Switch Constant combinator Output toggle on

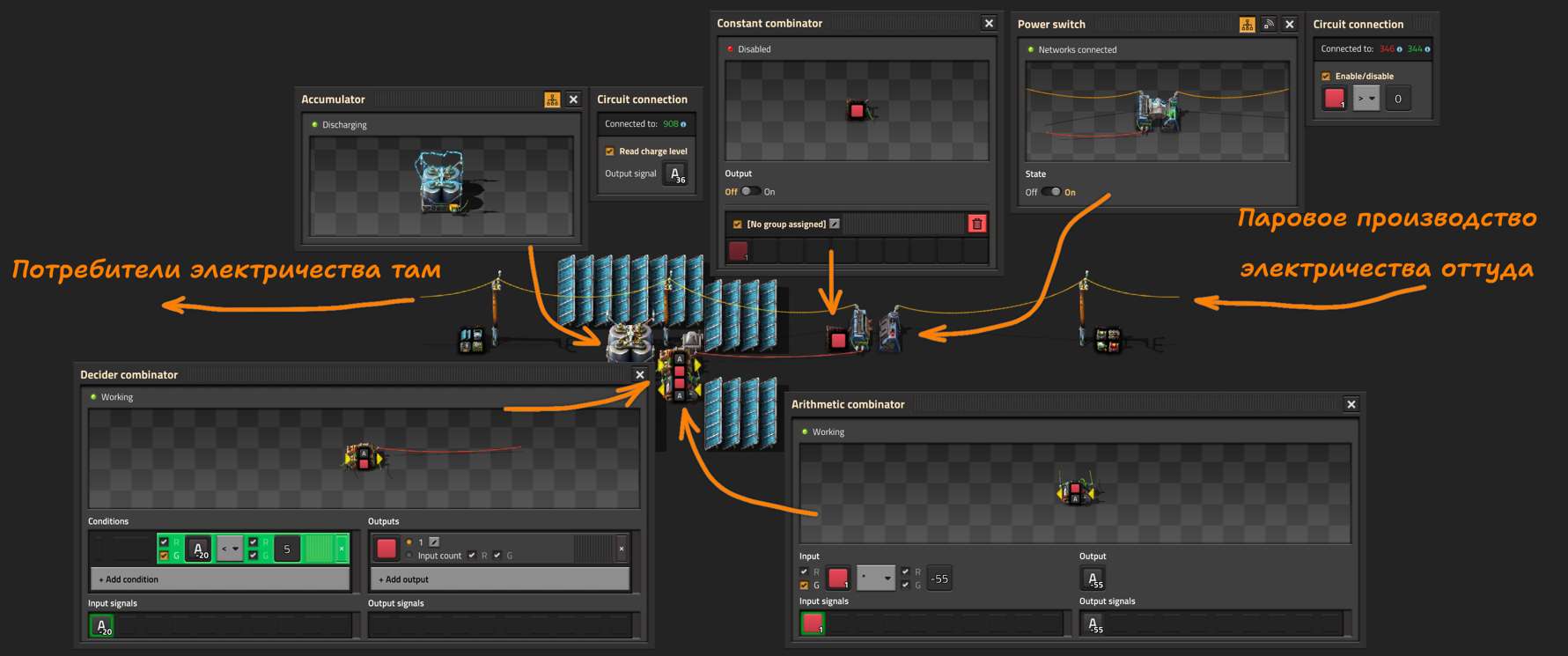coord(751,191)
